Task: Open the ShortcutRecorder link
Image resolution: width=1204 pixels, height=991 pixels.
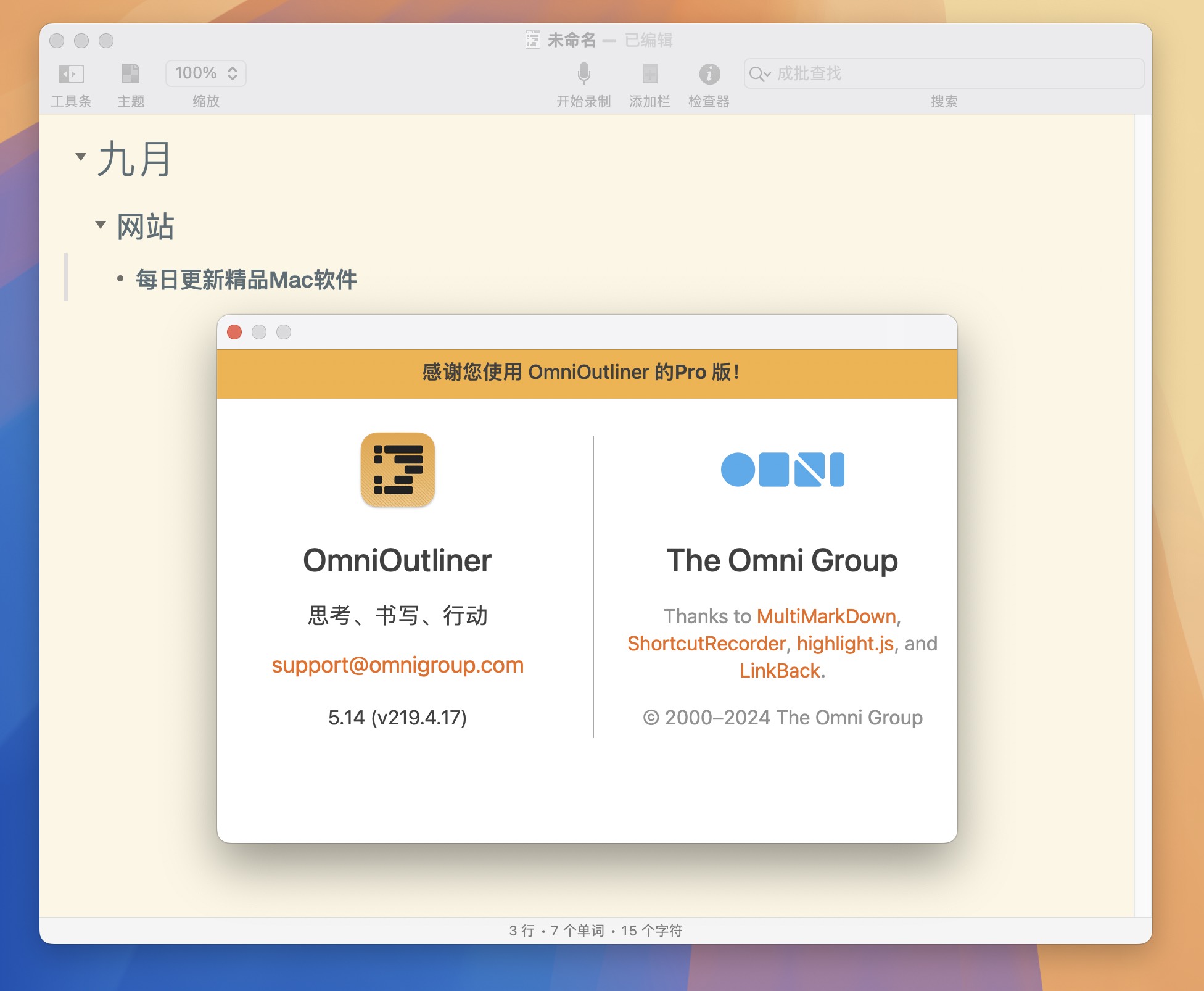Action: (706, 643)
